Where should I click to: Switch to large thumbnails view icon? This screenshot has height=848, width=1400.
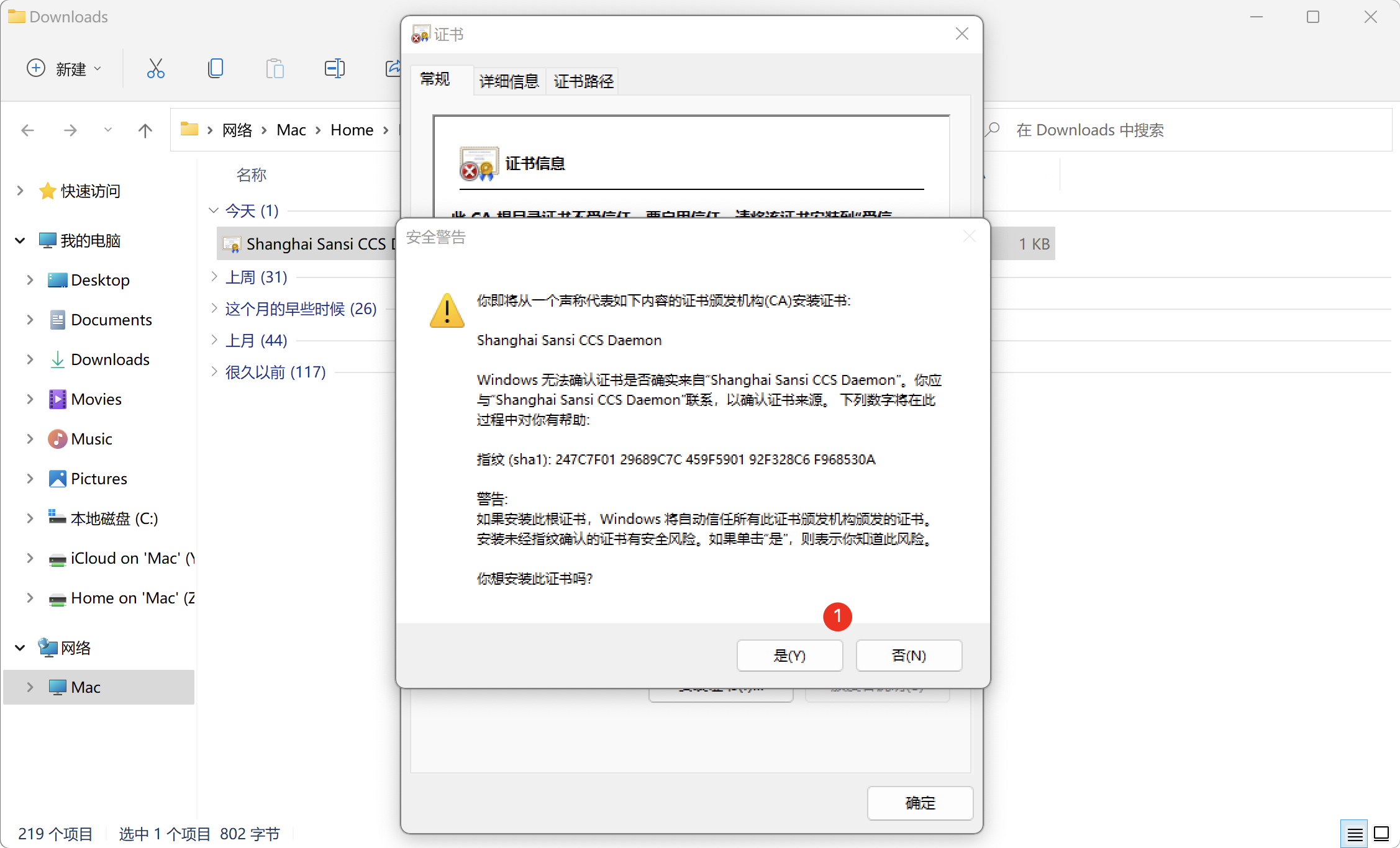[1382, 834]
